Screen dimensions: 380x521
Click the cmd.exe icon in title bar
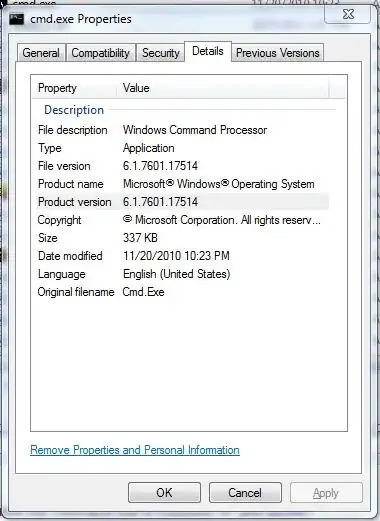pyautogui.click(x=17, y=19)
